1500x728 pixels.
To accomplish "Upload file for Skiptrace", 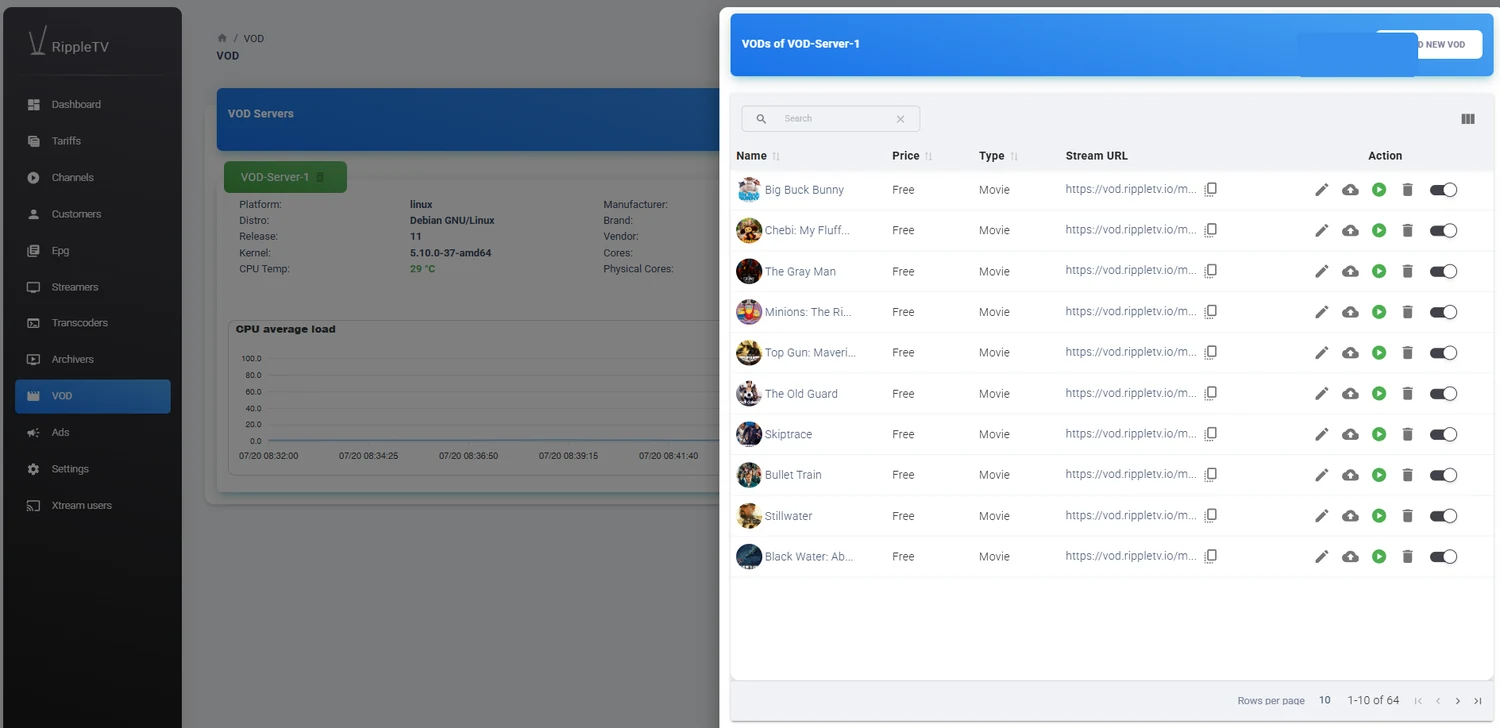I will tap(1350, 434).
